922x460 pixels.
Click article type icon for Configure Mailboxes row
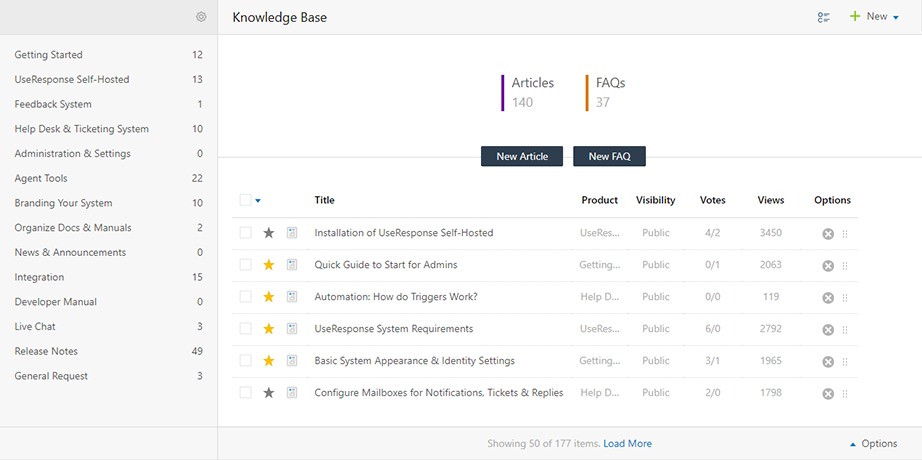(x=292, y=392)
